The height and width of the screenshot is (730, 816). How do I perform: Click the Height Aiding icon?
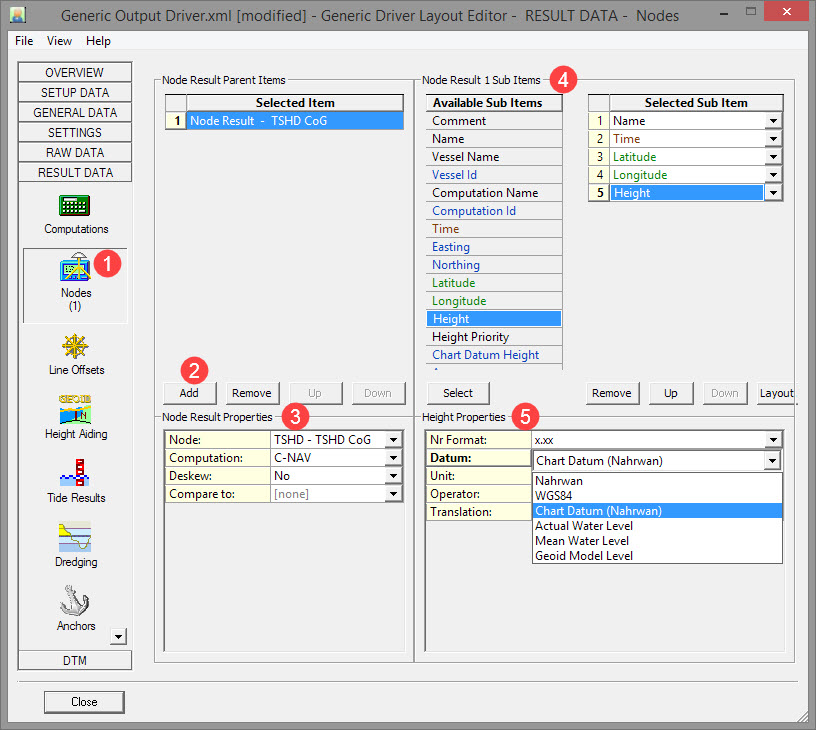(76, 410)
